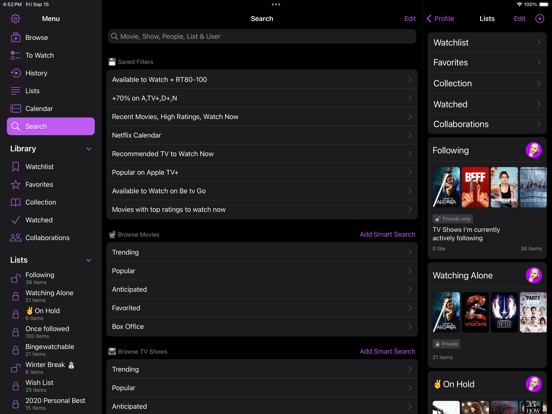The width and height of the screenshot is (552, 414).
Task: Tap the avatar on Following card
Action: (x=534, y=150)
